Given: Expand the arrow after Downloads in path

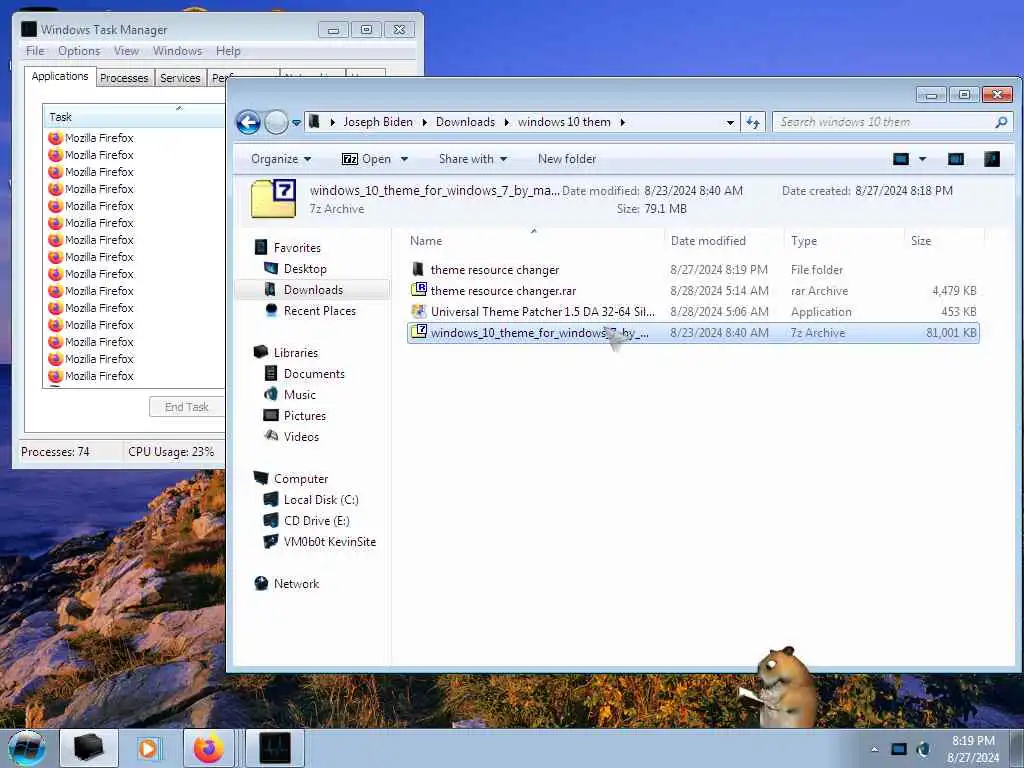Looking at the screenshot, I should pyautogui.click(x=506, y=122).
